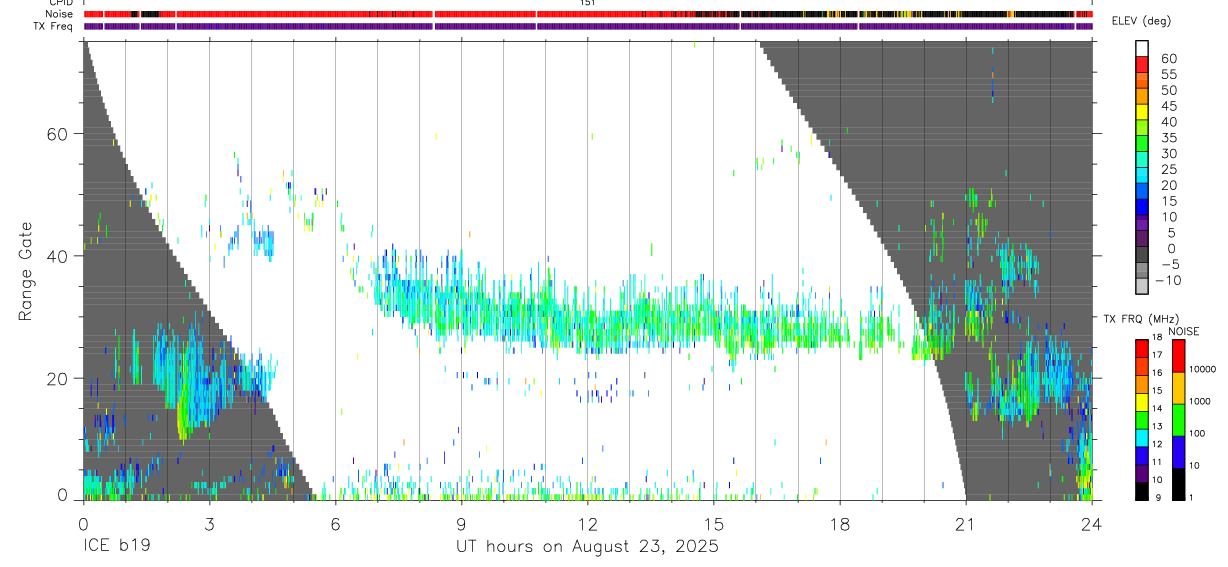Select the yellow-orange 1000 swatch in NOISE colorbar

tap(1178, 388)
